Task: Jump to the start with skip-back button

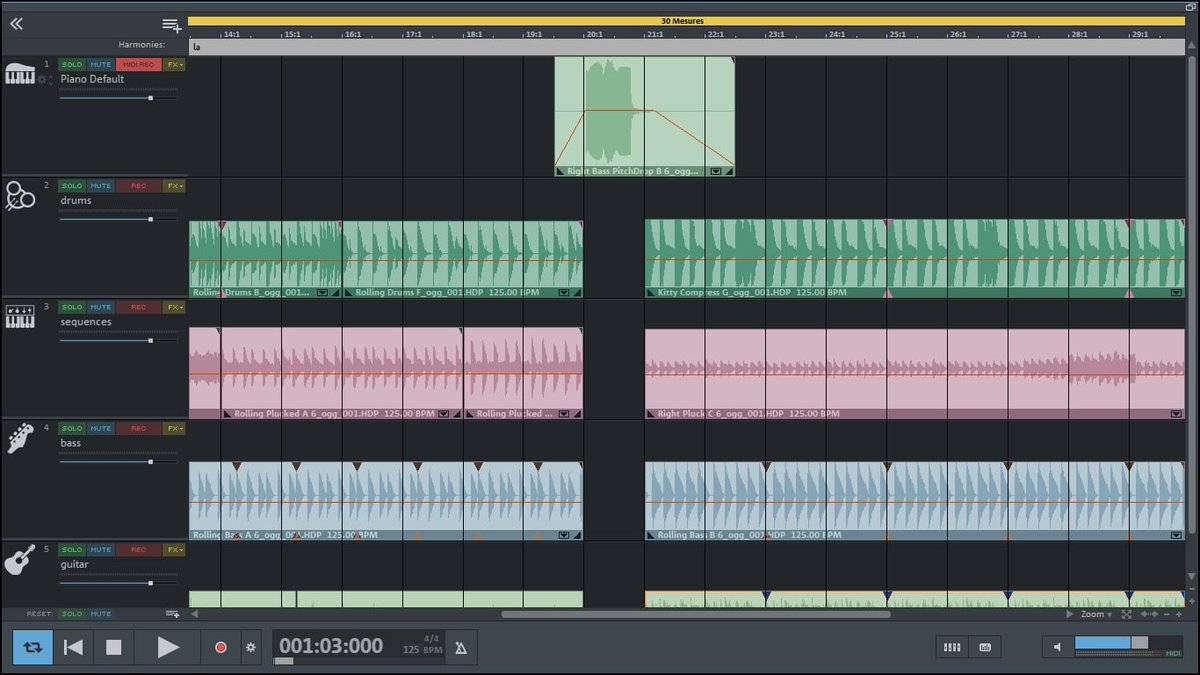Action: 73,647
